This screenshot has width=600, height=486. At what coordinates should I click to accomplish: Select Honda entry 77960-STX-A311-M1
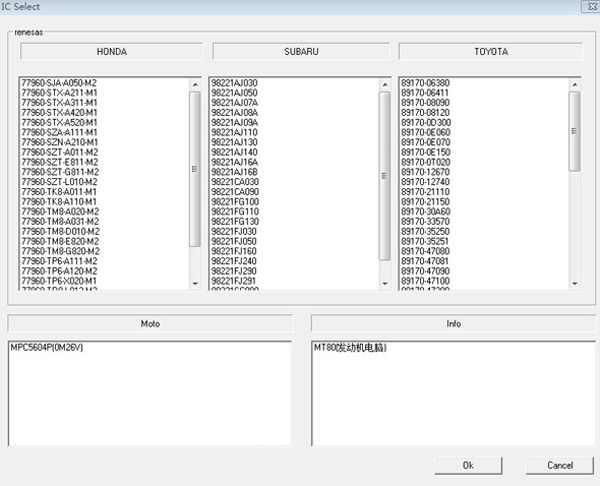tap(59, 103)
